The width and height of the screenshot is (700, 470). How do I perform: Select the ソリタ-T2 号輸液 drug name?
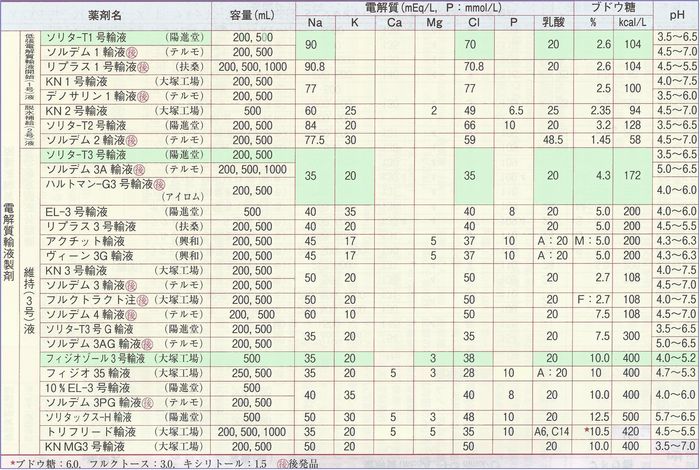tap(86, 125)
